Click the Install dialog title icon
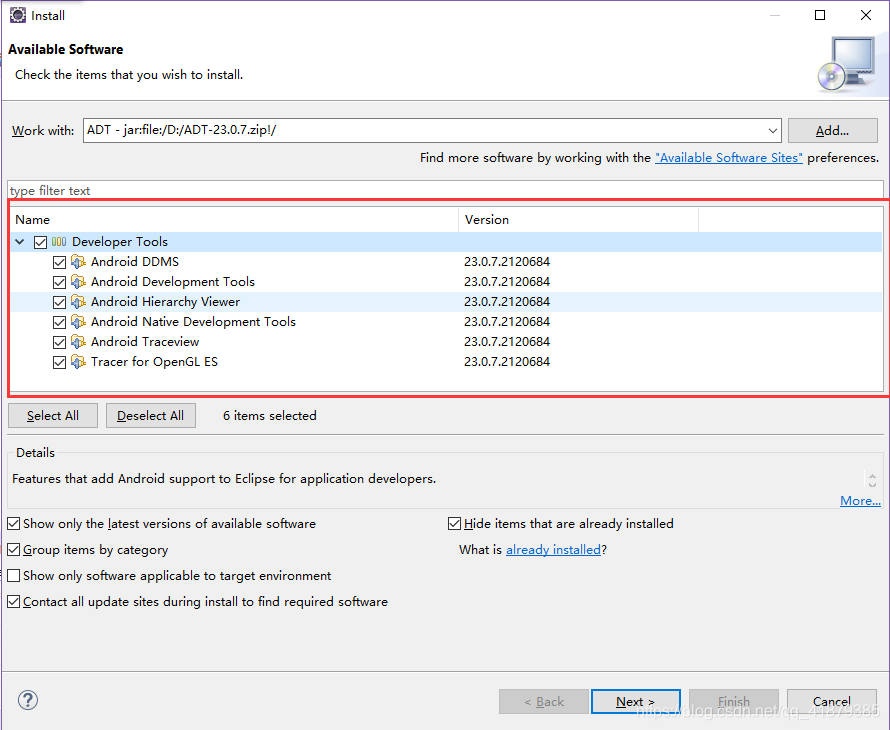 18,15
